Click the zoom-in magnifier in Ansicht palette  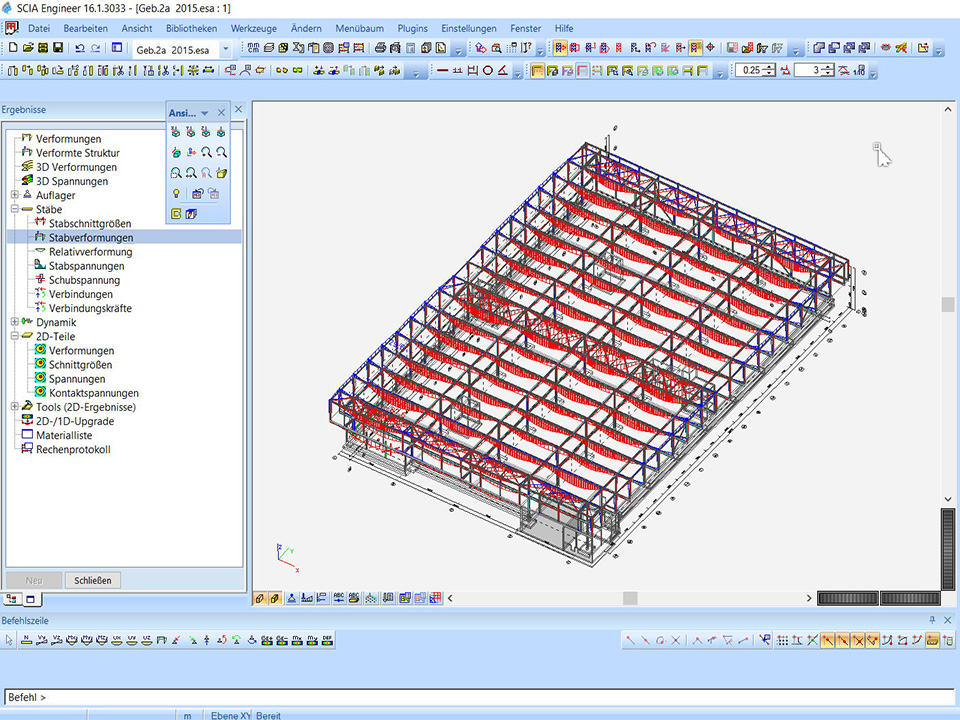[206, 152]
